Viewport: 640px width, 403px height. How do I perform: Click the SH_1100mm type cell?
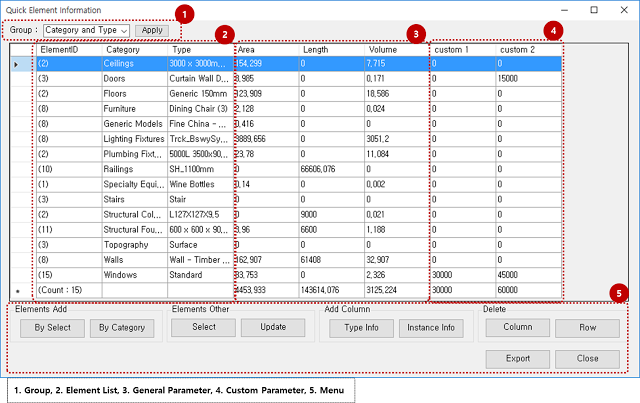pyautogui.click(x=200, y=169)
